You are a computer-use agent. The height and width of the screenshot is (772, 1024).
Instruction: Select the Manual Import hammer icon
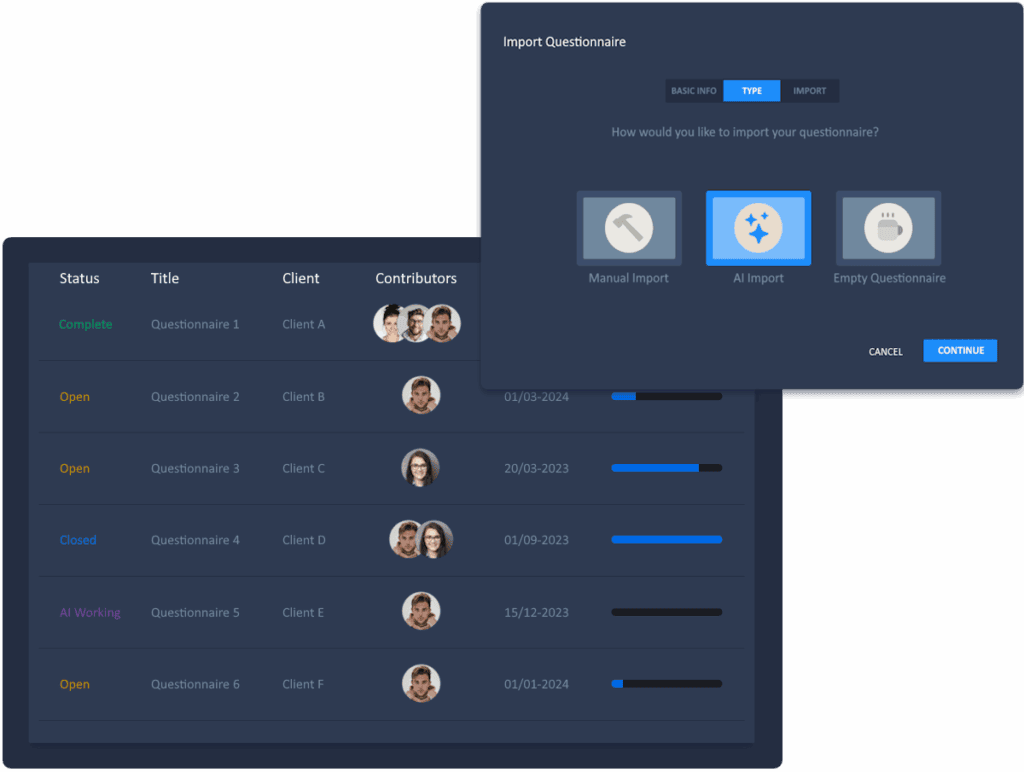click(x=629, y=228)
